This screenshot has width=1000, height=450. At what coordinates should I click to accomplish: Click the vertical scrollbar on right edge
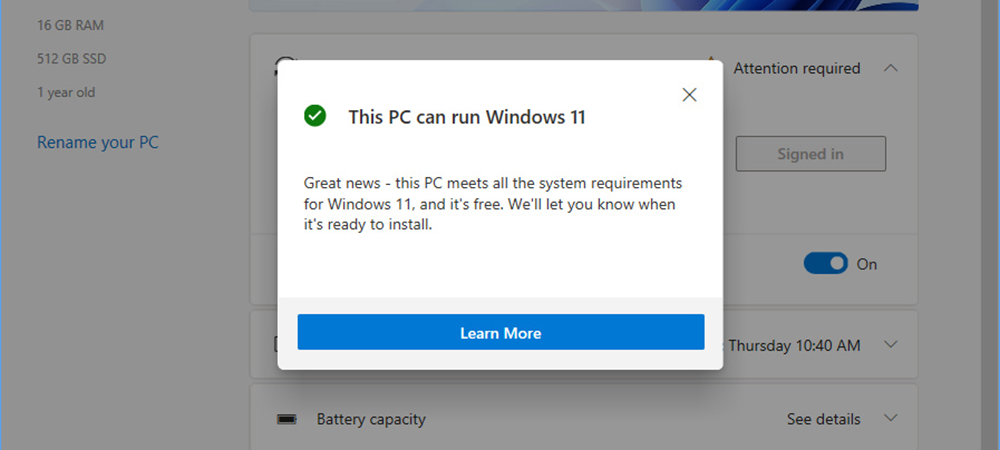coord(989,225)
